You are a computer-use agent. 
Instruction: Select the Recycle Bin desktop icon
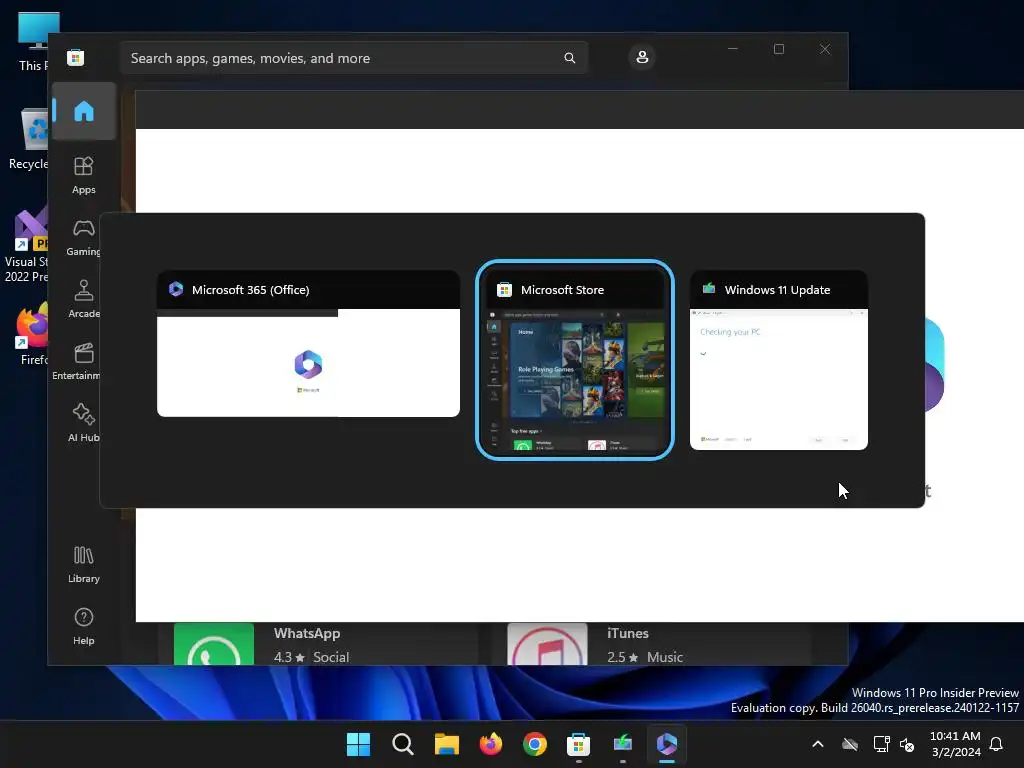29,139
